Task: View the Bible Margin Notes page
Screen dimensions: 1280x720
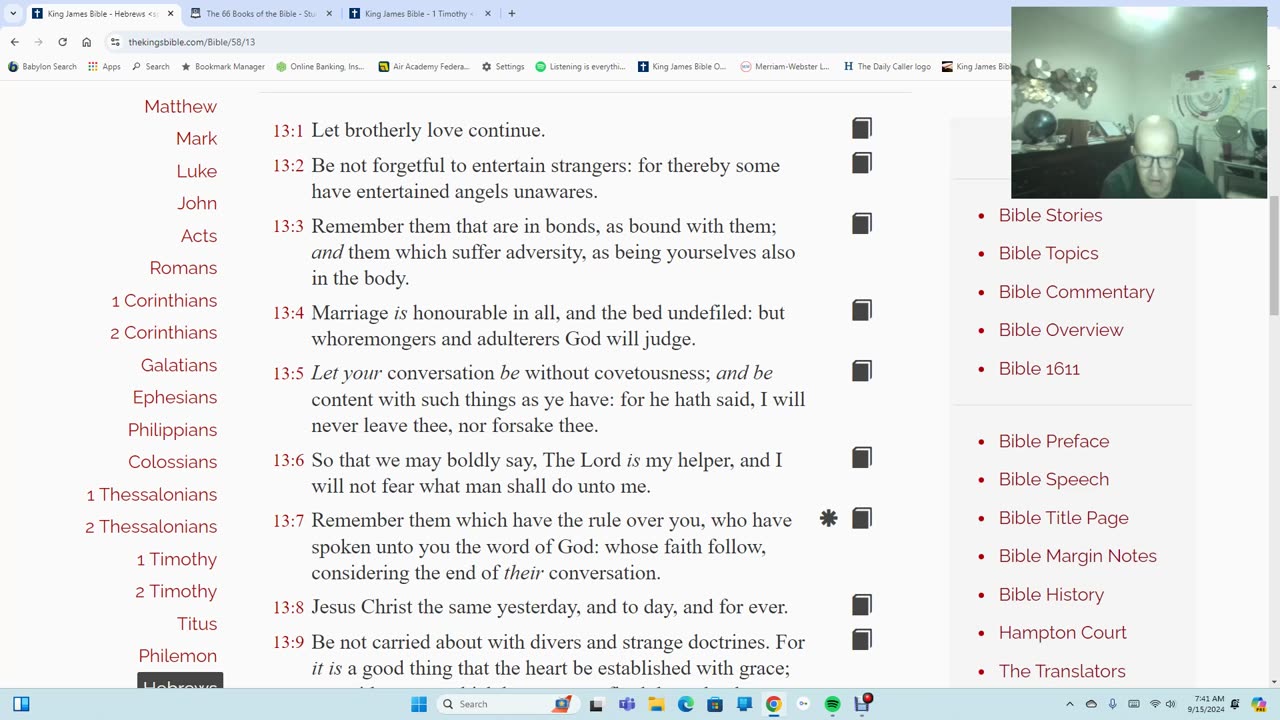Action: pyautogui.click(x=1077, y=556)
